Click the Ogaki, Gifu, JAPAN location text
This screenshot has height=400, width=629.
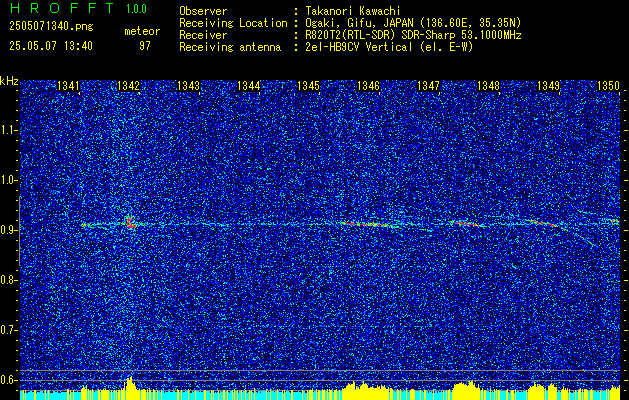tap(413, 23)
